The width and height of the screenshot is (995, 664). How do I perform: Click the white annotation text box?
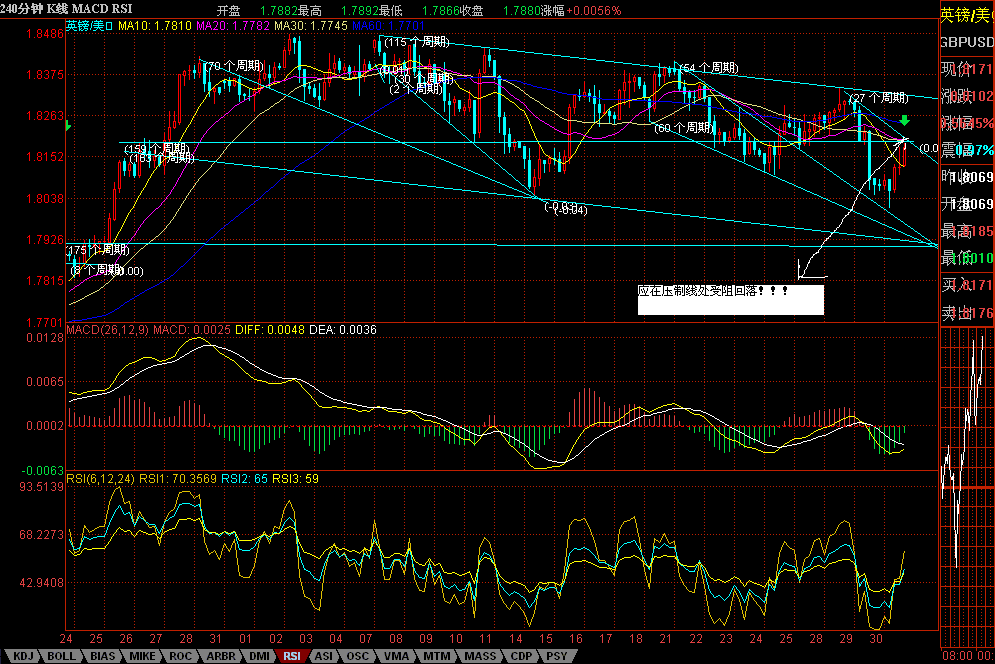[x=730, y=299]
